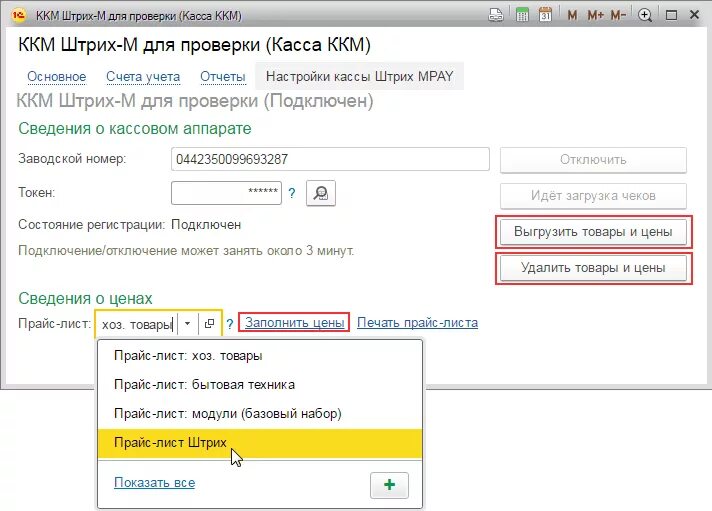Click the green plus to create new price list

(389, 485)
